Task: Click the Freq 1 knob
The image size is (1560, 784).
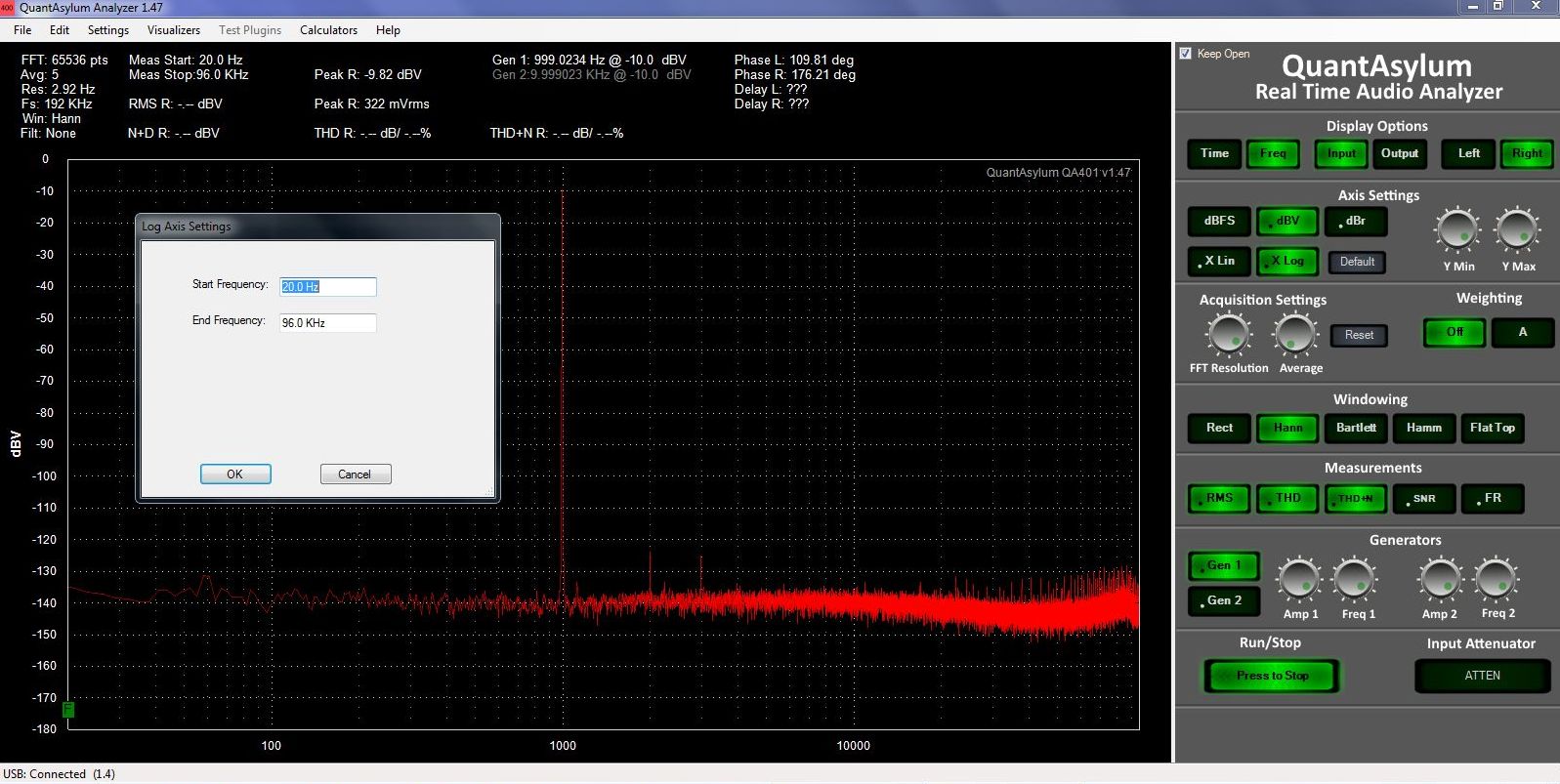Action: point(1356,580)
